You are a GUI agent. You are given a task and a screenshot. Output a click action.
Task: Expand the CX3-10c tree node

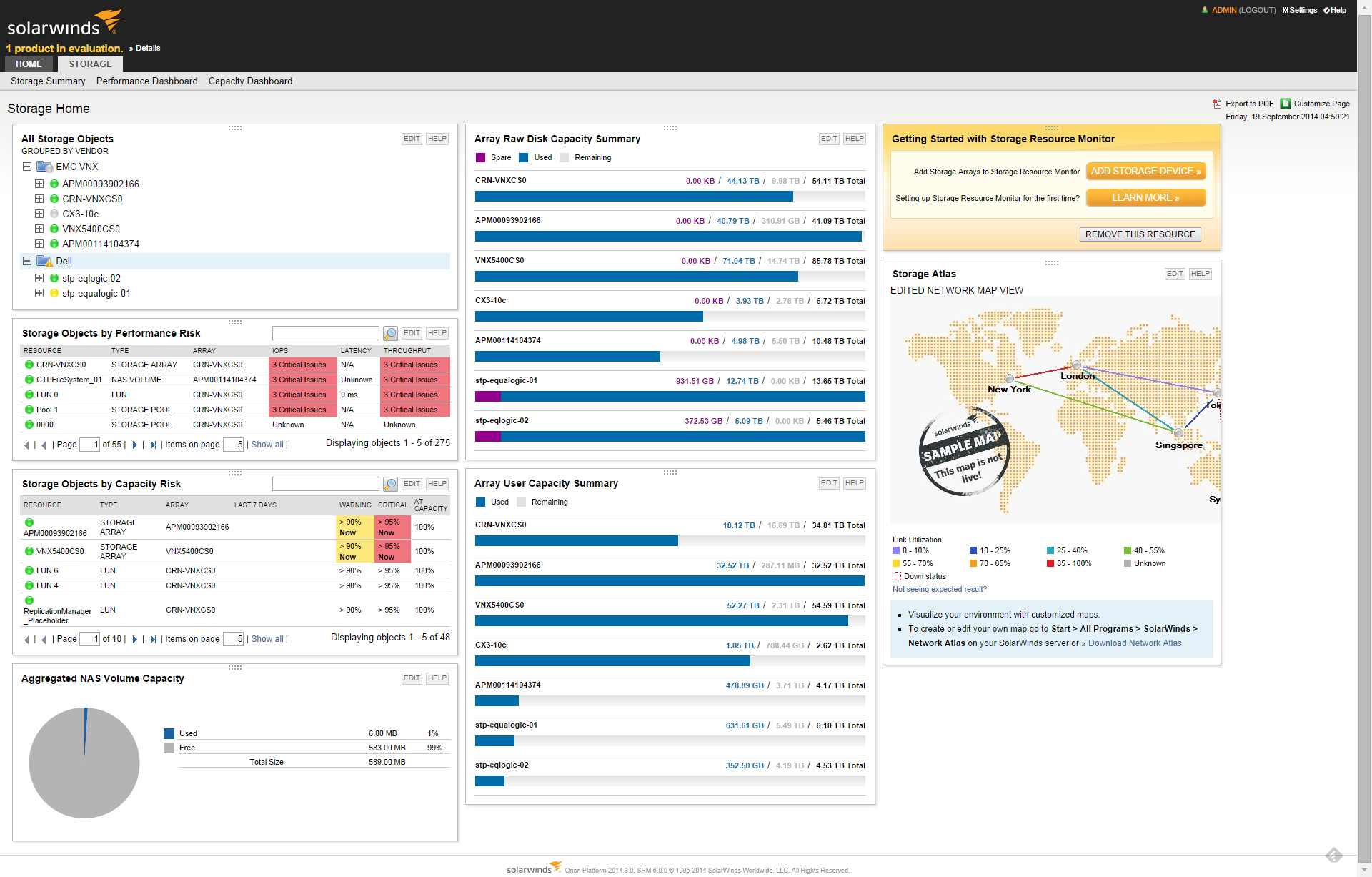click(39, 214)
